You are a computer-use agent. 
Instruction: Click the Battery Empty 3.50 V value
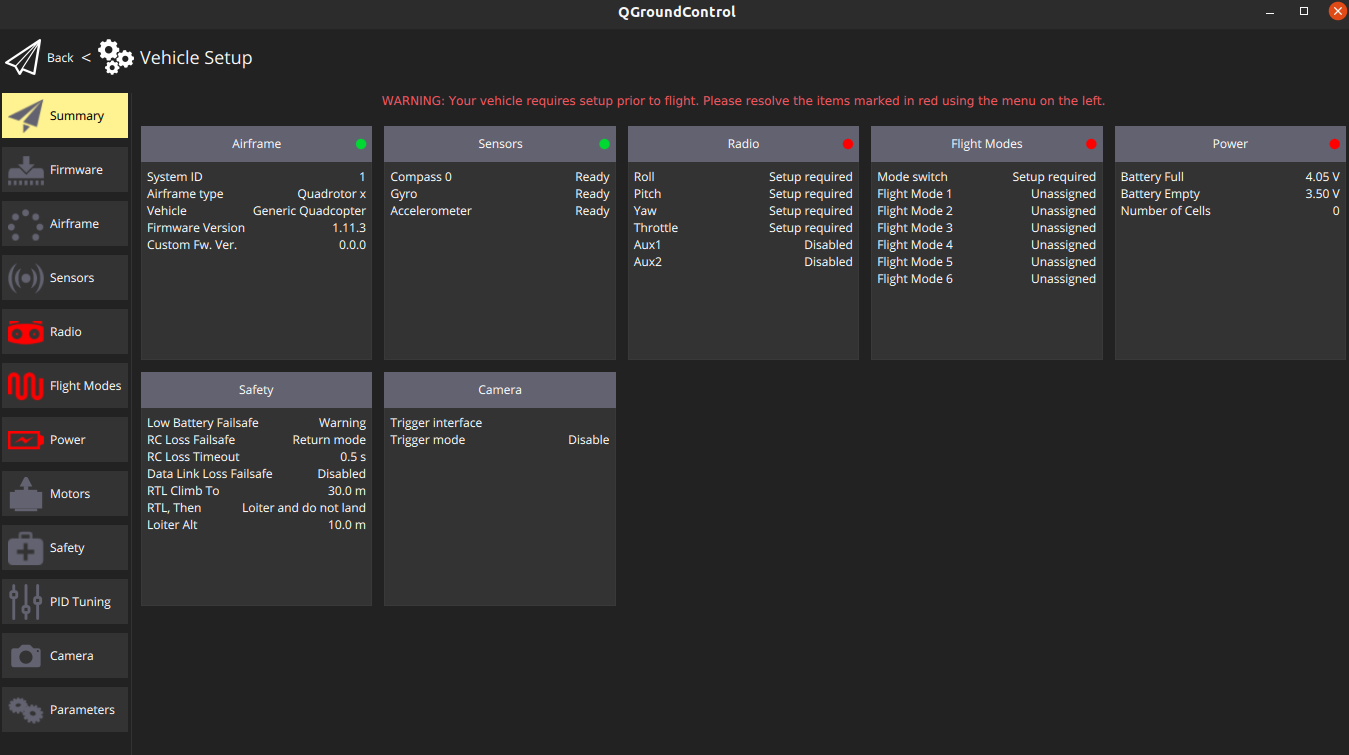click(x=1322, y=194)
